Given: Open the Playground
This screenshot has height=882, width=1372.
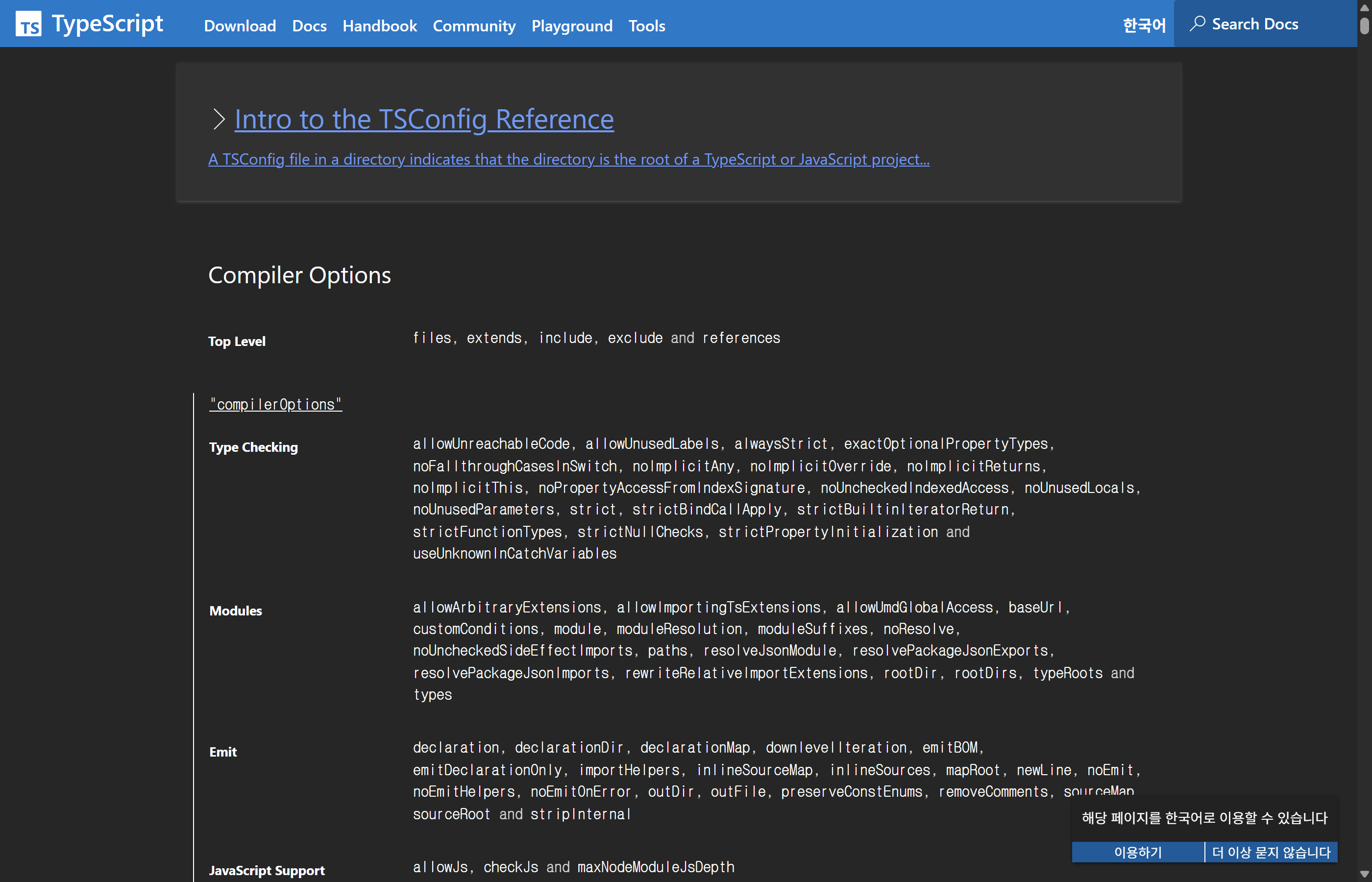Looking at the screenshot, I should coord(571,26).
